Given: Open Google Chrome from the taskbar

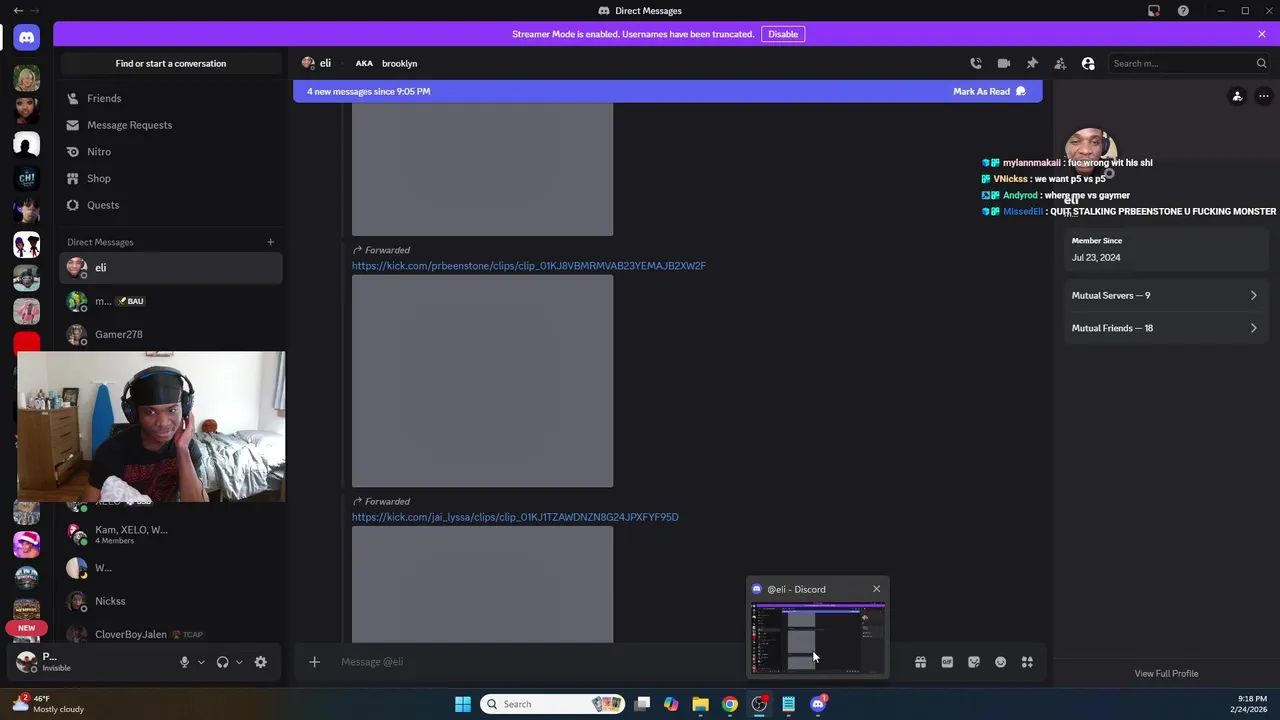Looking at the screenshot, I should tap(730, 704).
